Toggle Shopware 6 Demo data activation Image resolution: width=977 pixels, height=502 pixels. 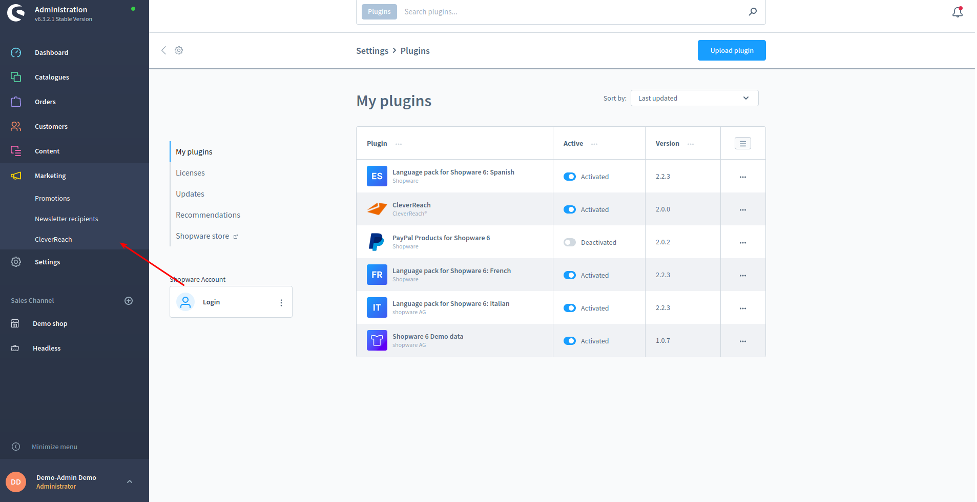pyautogui.click(x=570, y=341)
